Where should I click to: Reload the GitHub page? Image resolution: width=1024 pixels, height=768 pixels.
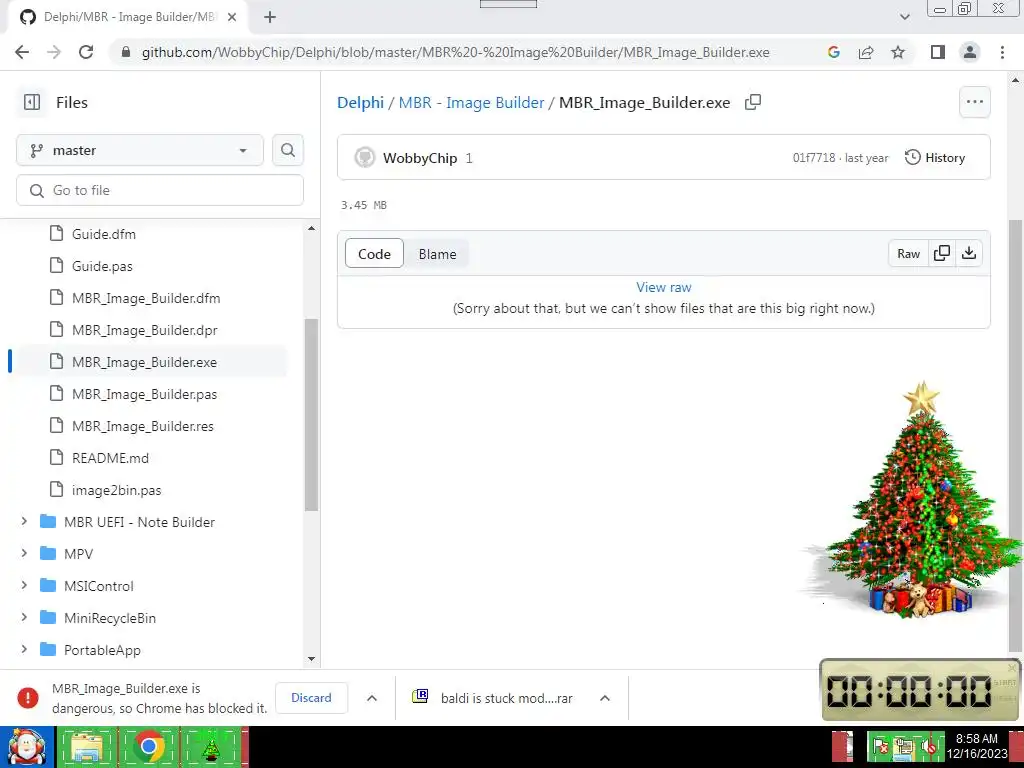[x=86, y=52]
